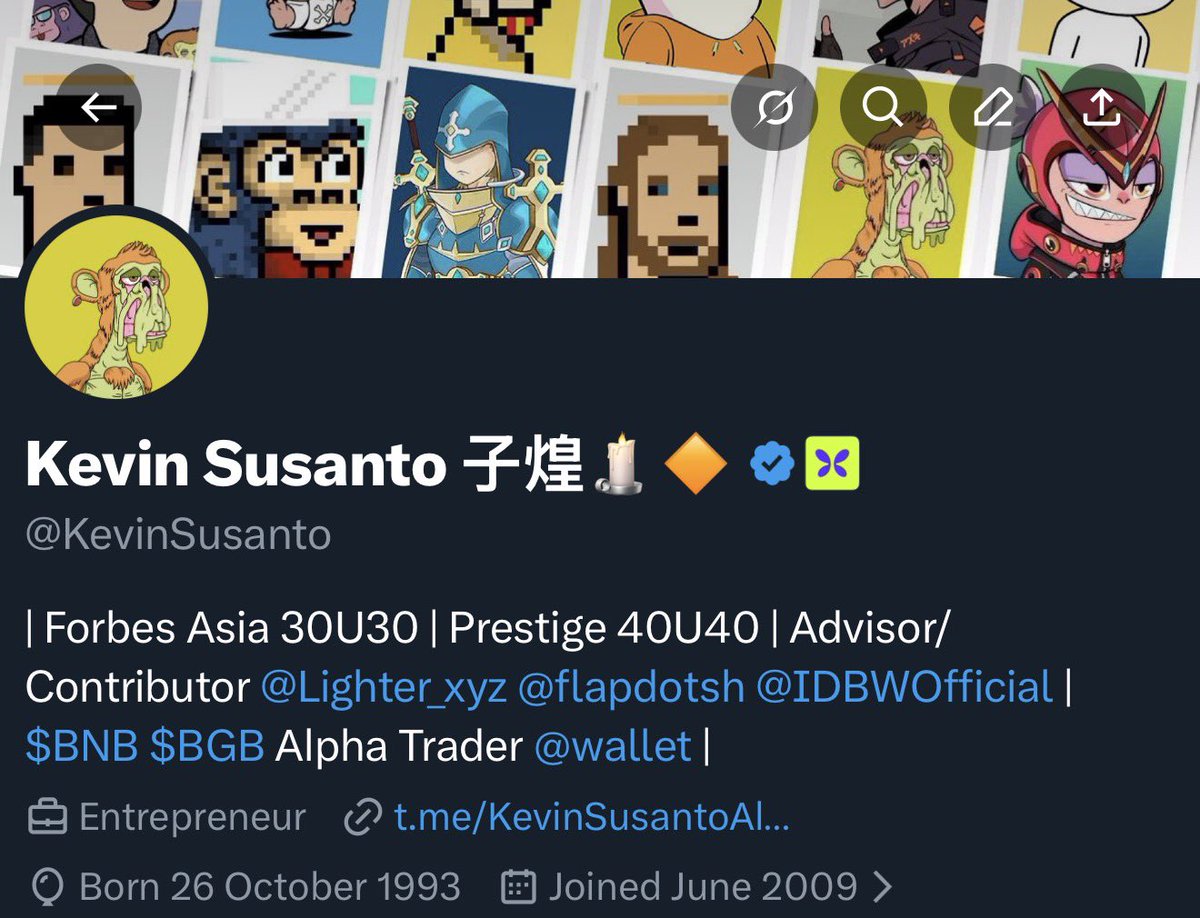Tap the share upload icon
This screenshot has width=1200, height=918.
coord(1101,107)
